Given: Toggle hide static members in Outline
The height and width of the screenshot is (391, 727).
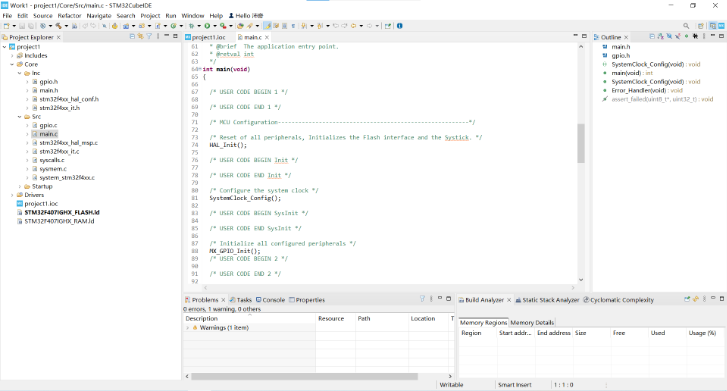Looking at the screenshot, I should point(677,37).
